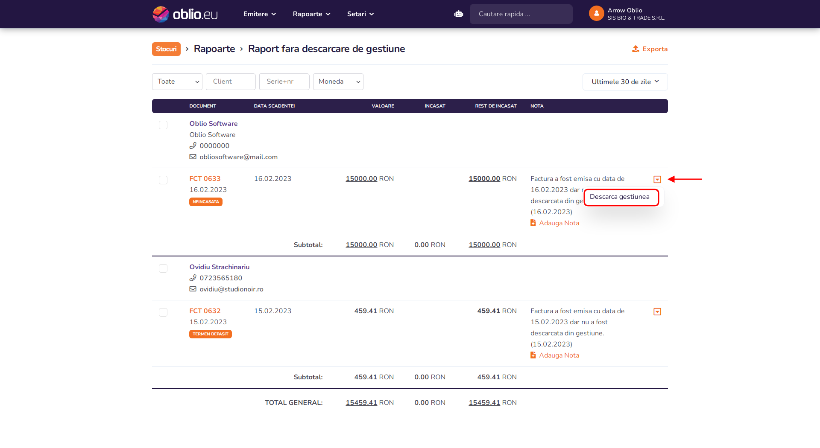Image resolution: width=820 pixels, height=448 pixels.
Task: Expand the Moneda dropdown
Action: tap(338, 82)
